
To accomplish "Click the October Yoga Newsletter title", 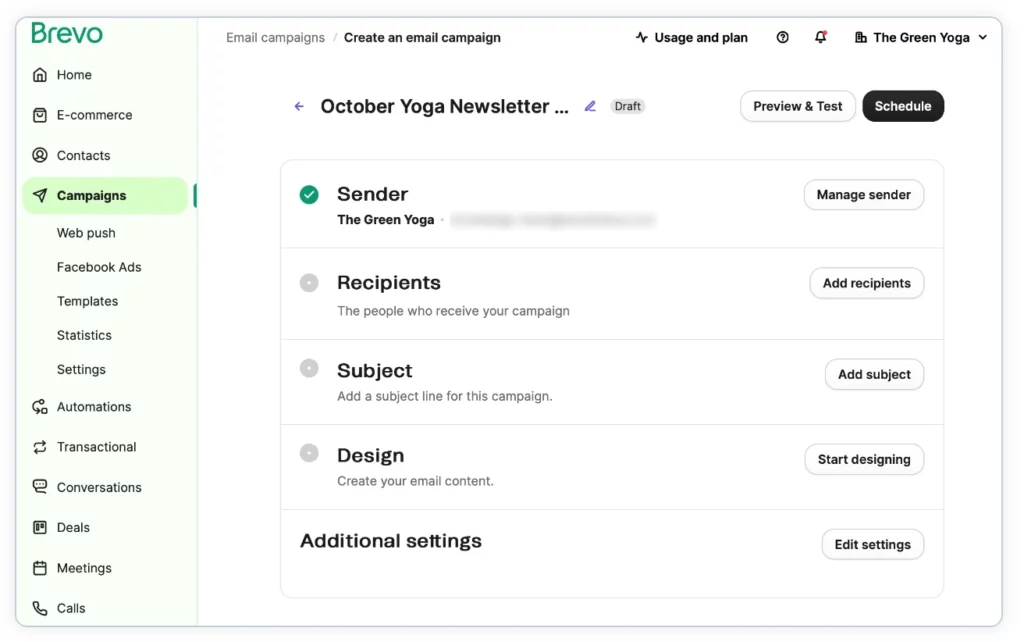I will click(x=444, y=106).
